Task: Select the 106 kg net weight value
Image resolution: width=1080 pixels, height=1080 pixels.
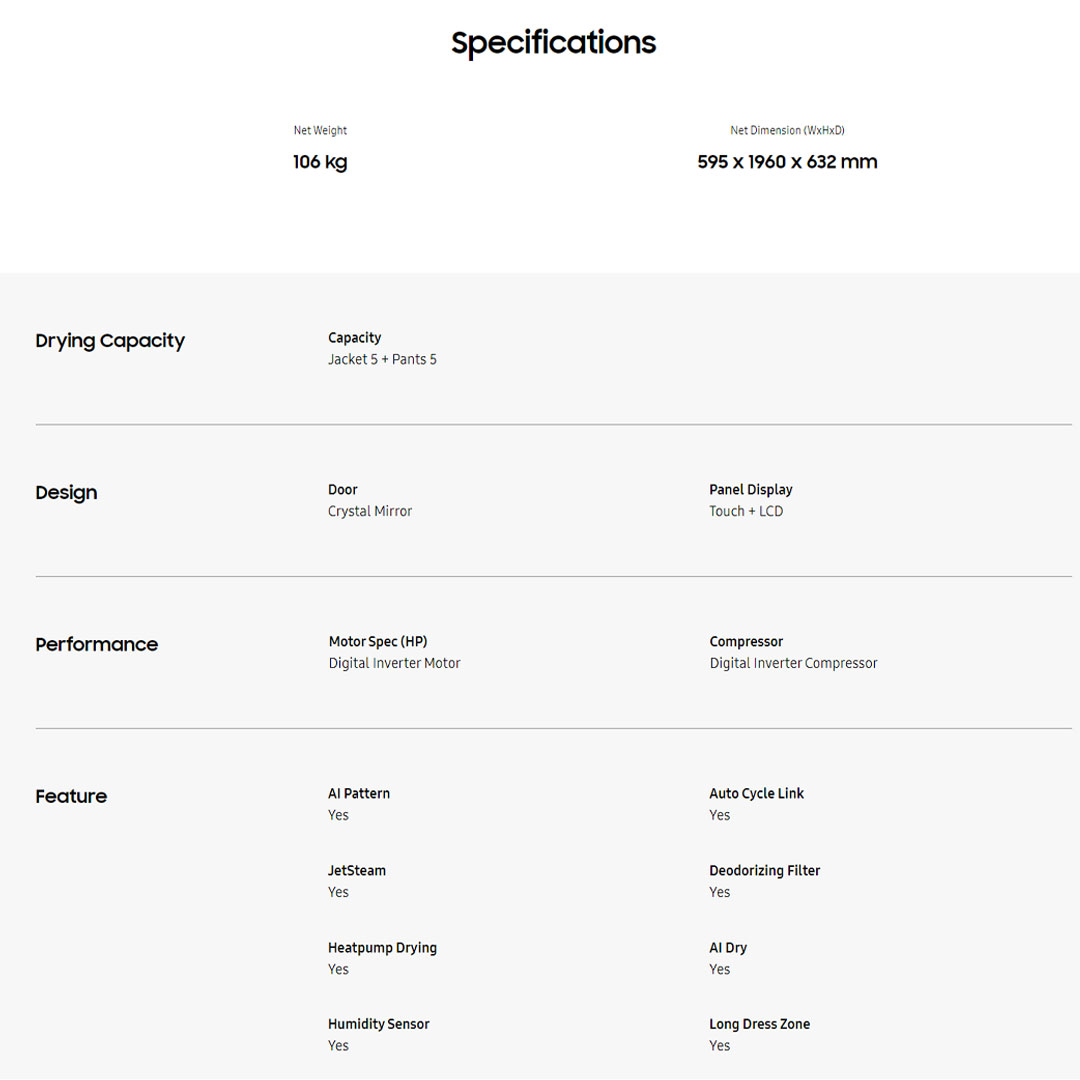Action: pos(320,162)
